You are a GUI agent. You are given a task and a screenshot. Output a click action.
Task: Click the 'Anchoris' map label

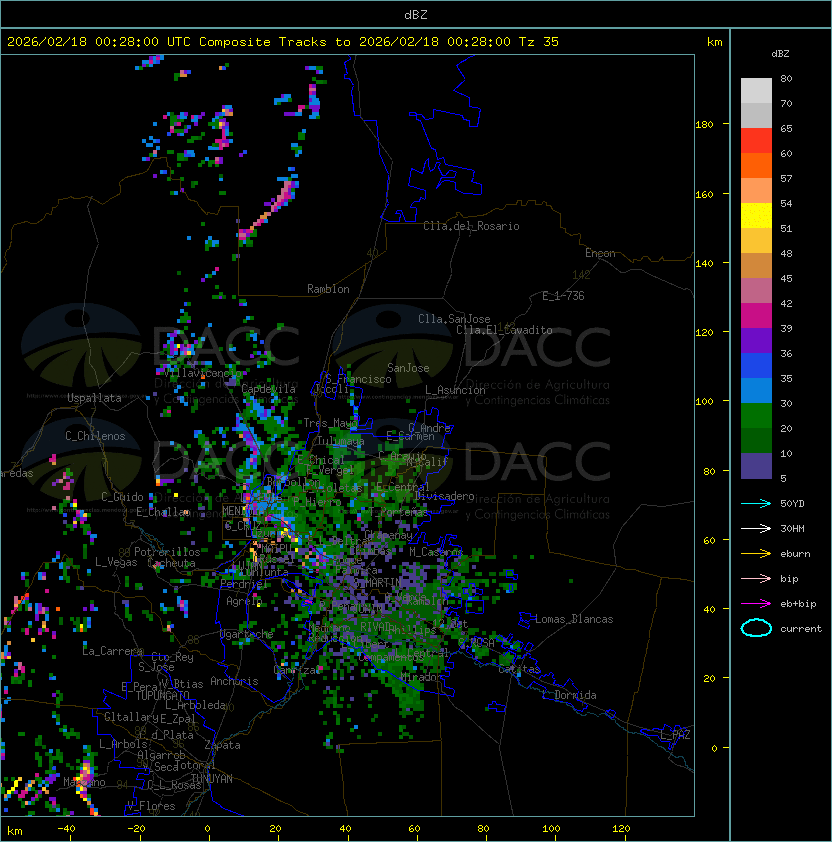tap(234, 681)
